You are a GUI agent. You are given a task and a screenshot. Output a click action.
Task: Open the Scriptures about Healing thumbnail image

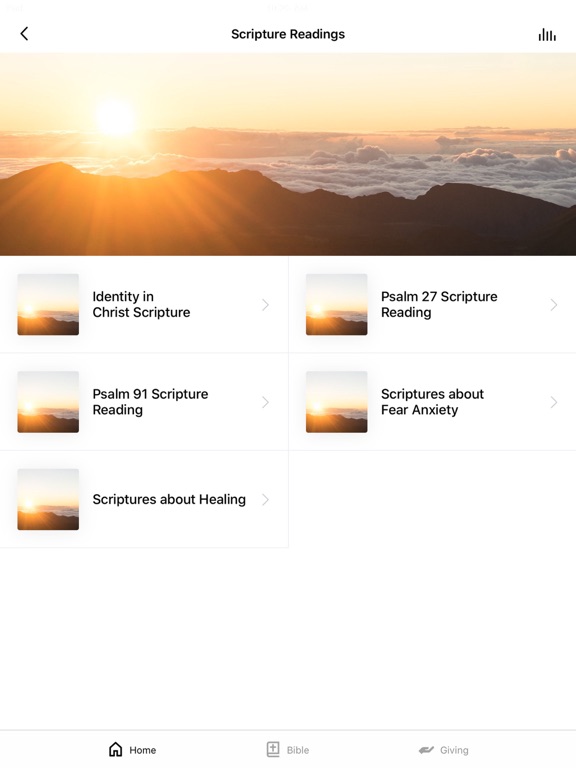click(48, 499)
